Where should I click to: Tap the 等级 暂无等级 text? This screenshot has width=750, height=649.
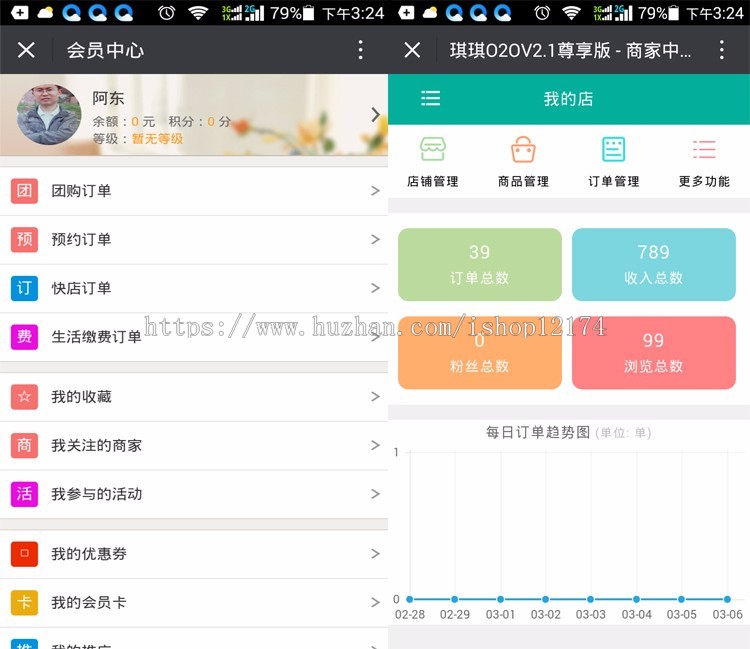click(x=138, y=139)
